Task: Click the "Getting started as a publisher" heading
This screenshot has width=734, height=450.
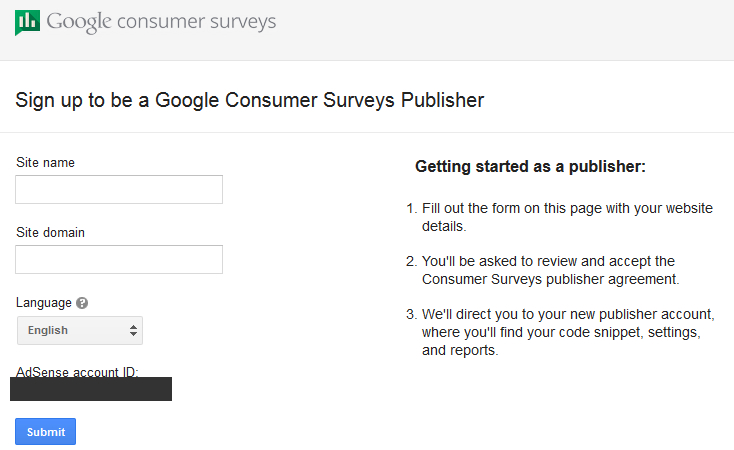Action: (530, 167)
